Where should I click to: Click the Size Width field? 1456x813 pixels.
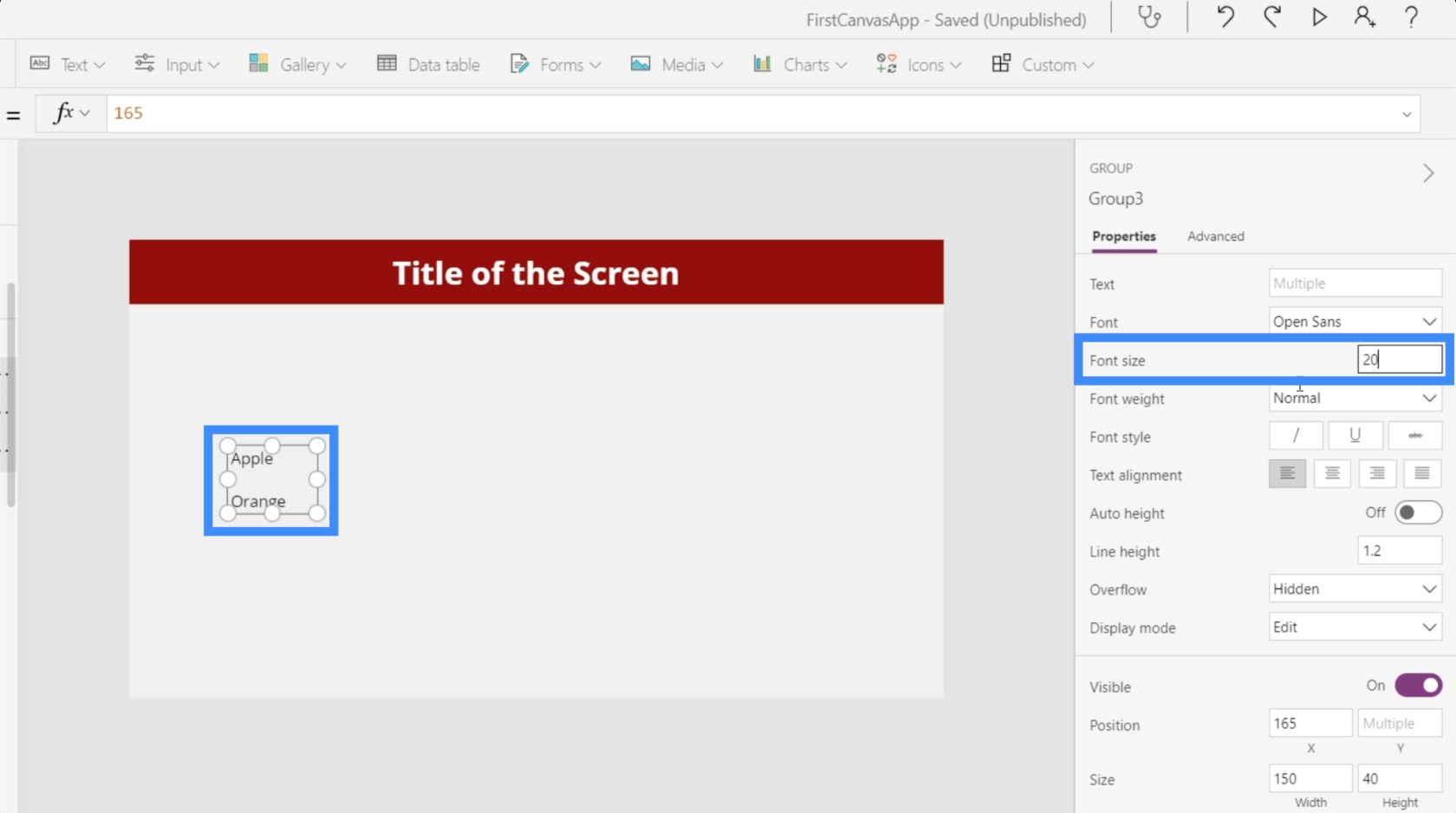tap(1310, 778)
